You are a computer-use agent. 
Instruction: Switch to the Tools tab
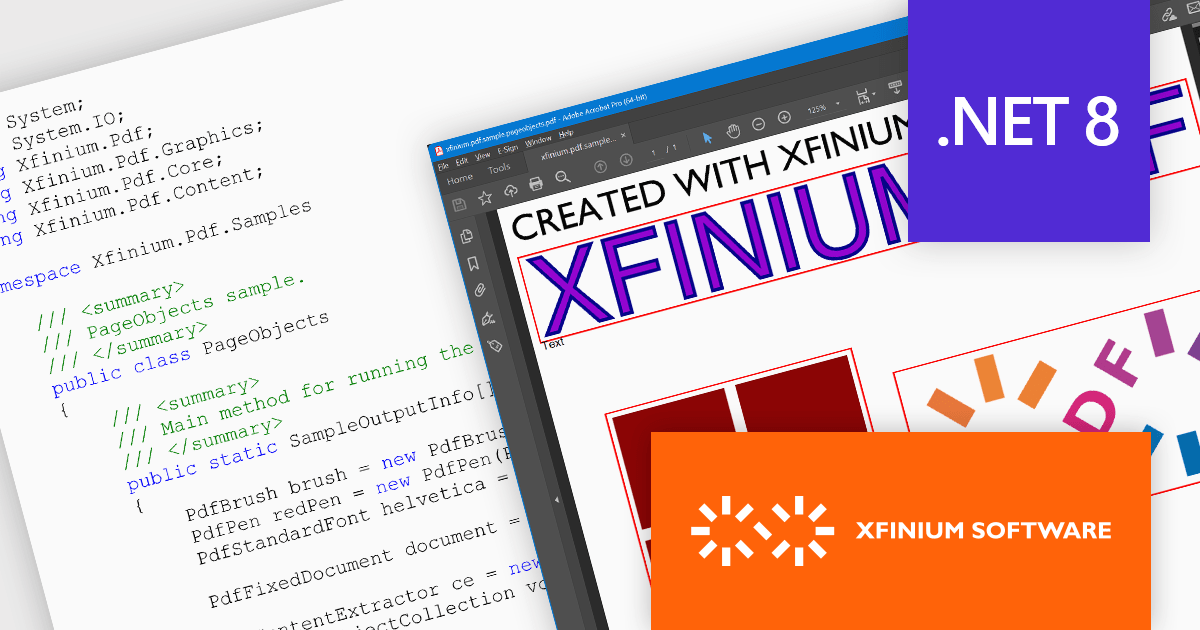[500, 168]
